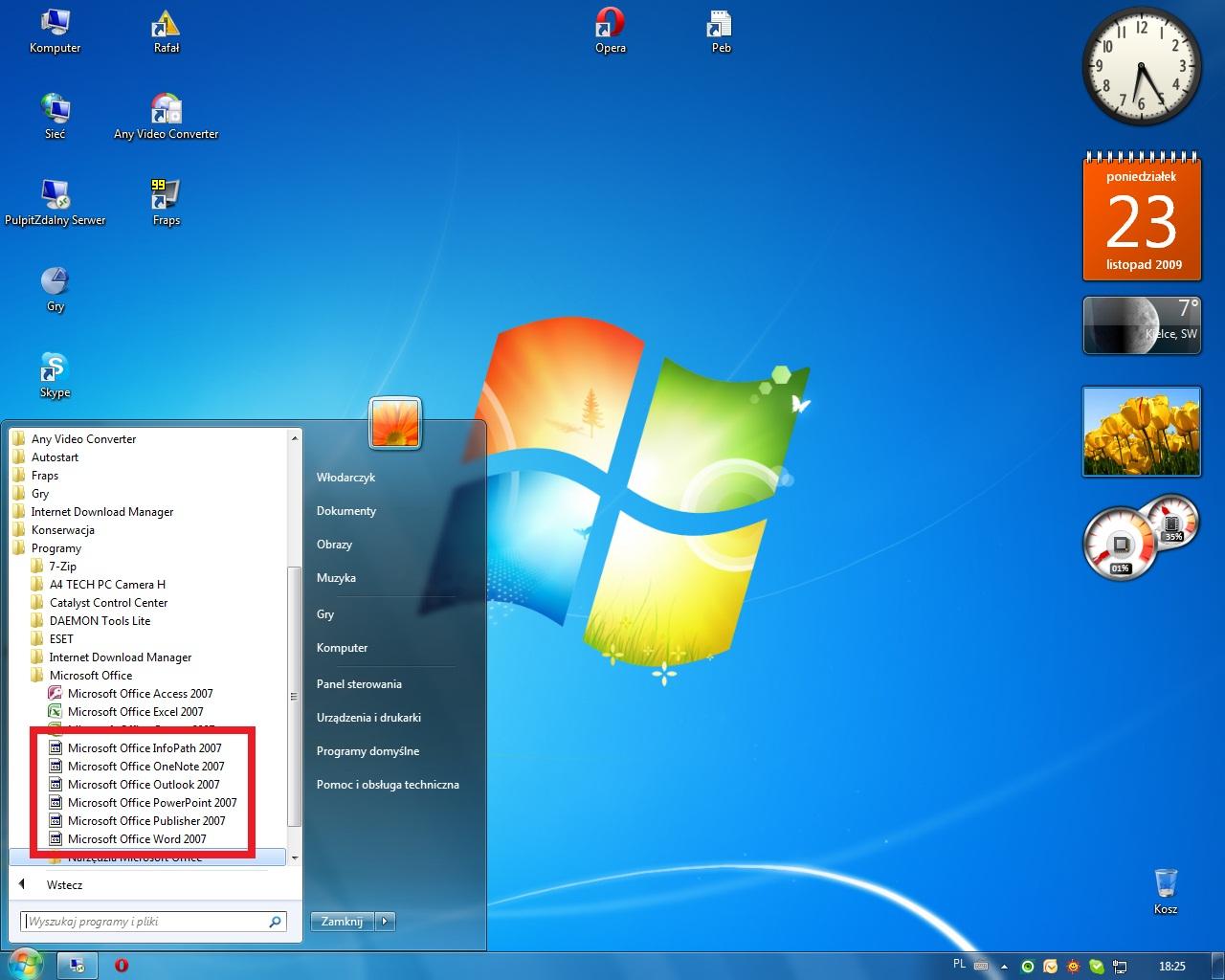Open Obrazy from Start menu
This screenshot has width=1225, height=980.
click(334, 545)
